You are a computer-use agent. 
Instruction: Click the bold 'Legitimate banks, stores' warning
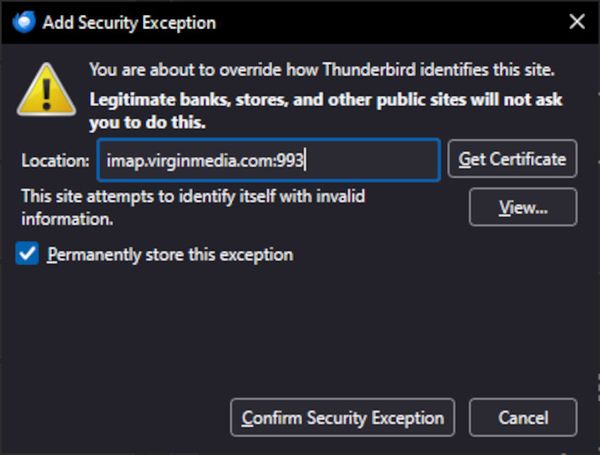[x=325, y=100]
